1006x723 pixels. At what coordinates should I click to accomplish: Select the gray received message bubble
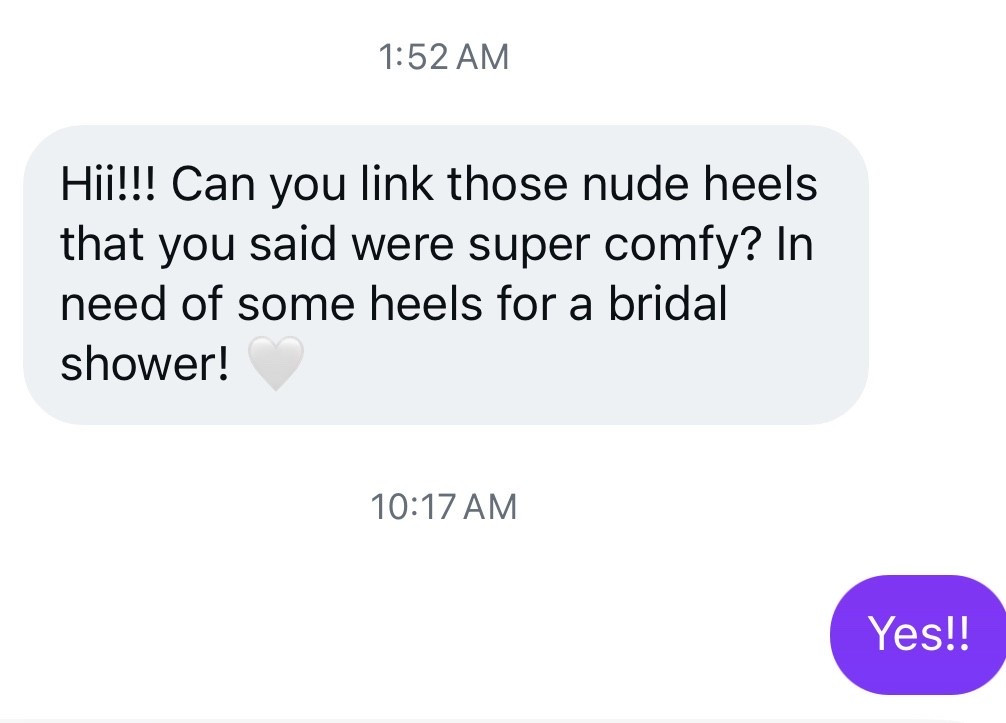pyautogui.click(x=445, y=275)
